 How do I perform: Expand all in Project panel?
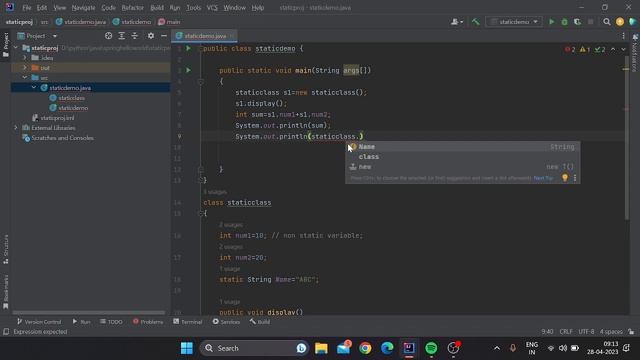122,36
